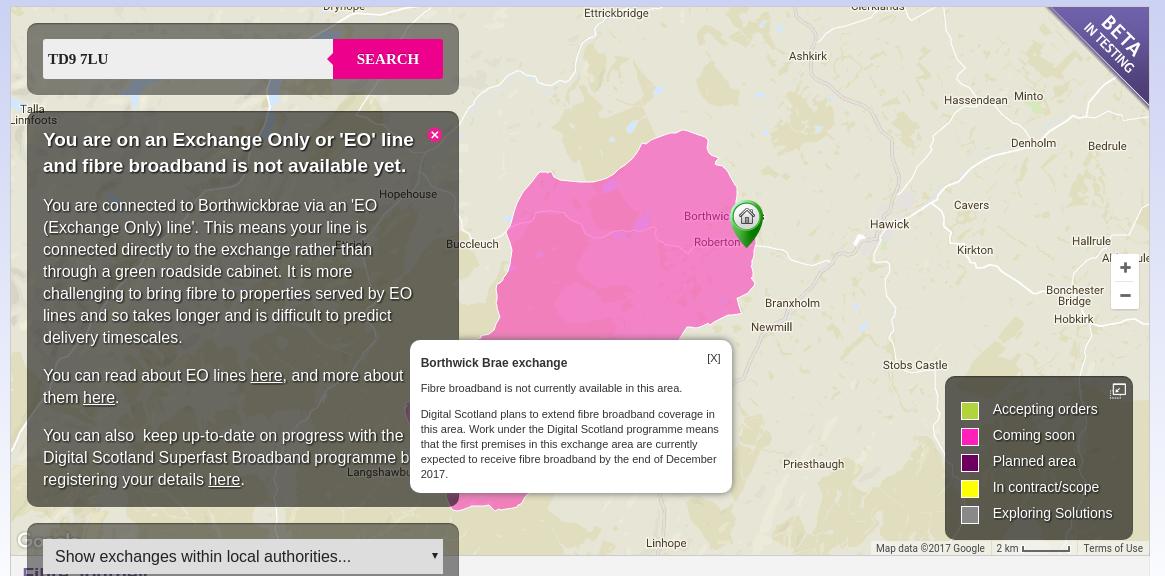1165x576 pixels.
Task: Click the 'Exploring Solutions' legend label
Action: [1052, 514]
